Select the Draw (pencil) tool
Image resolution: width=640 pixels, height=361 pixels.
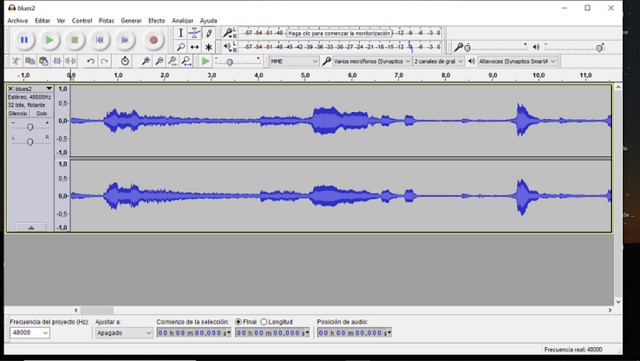click(209, 33)
